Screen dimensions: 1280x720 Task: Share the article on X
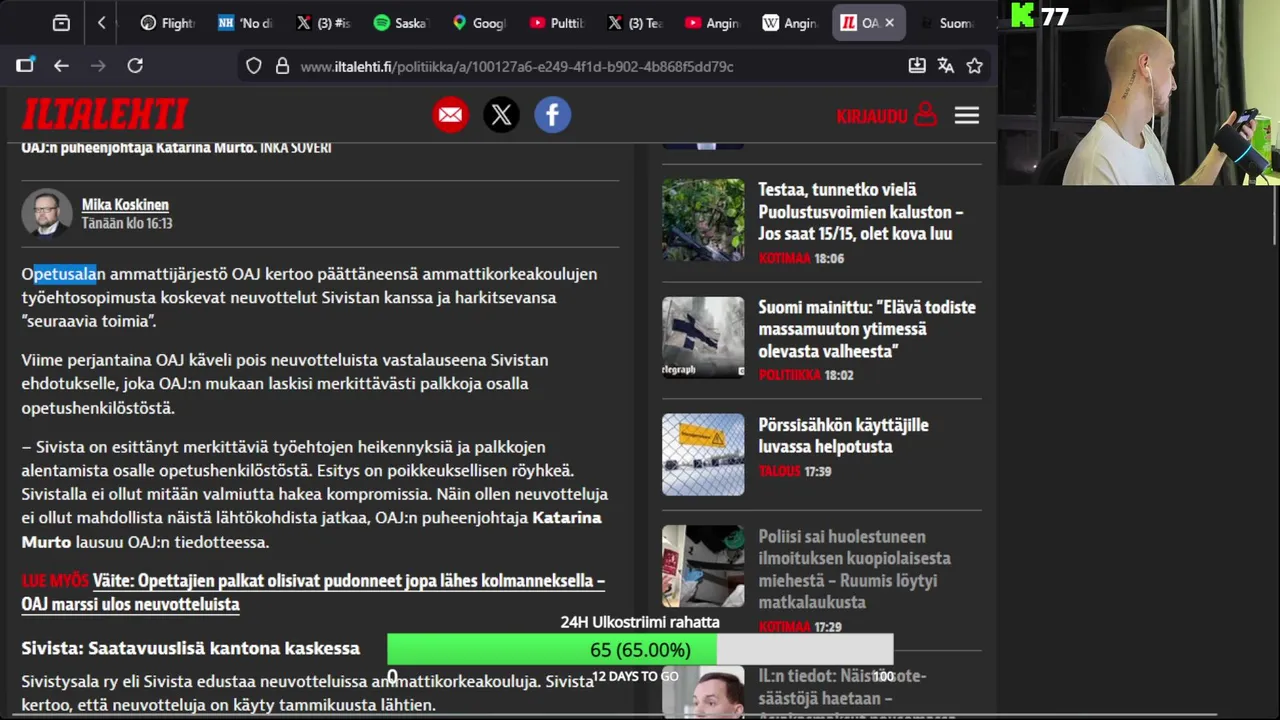coord(502,115)
